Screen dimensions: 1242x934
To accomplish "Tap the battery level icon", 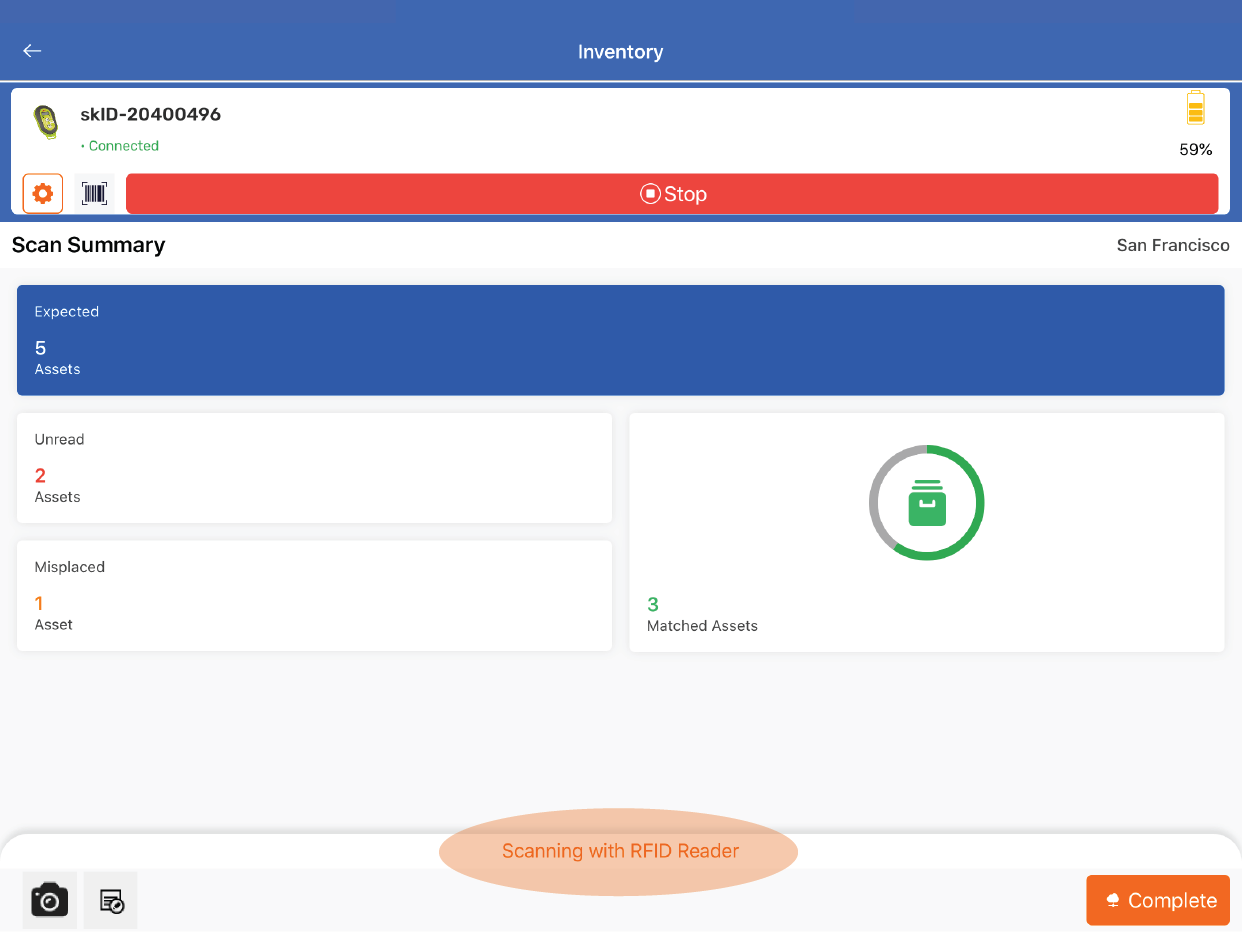I will [1195, 108].
